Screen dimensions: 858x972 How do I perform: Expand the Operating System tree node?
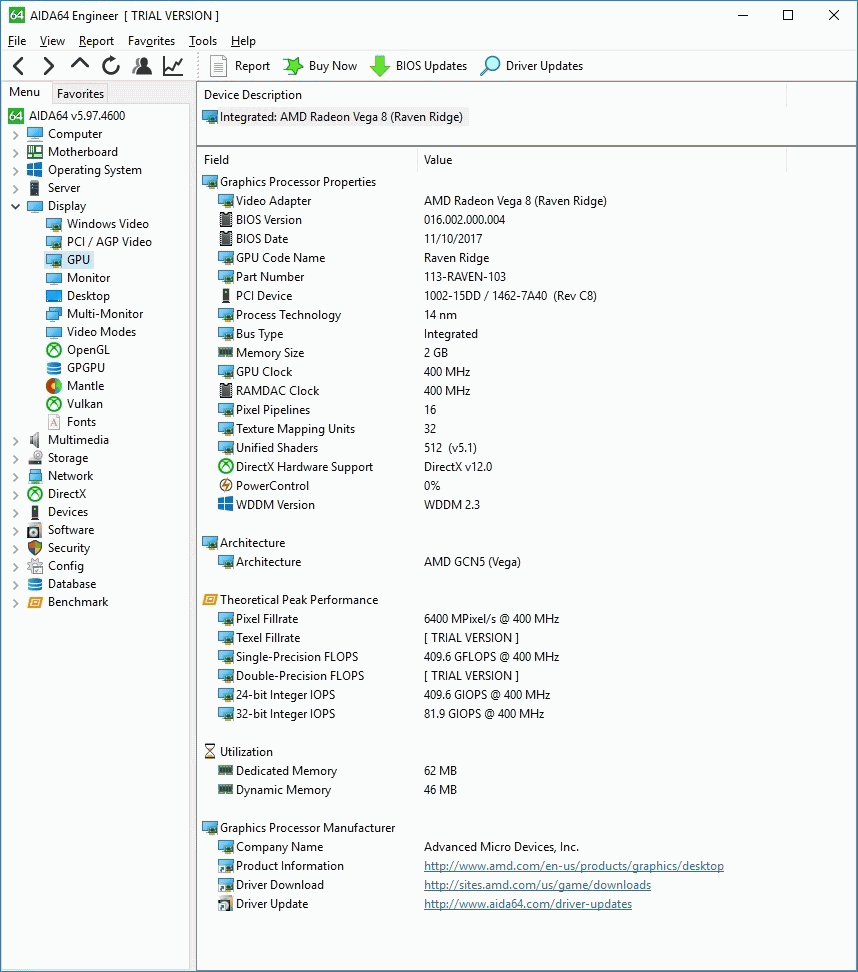(15, 170)
